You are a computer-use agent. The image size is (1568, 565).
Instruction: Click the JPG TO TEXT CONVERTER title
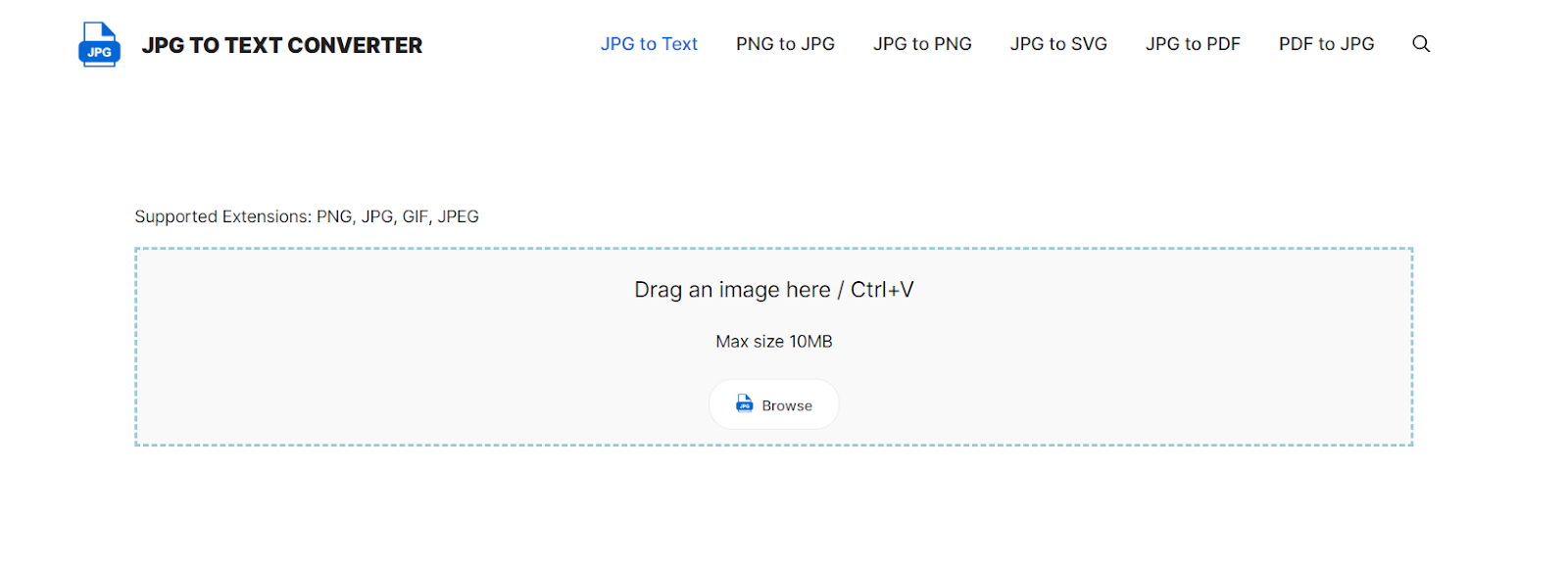[x=282, y=45]
